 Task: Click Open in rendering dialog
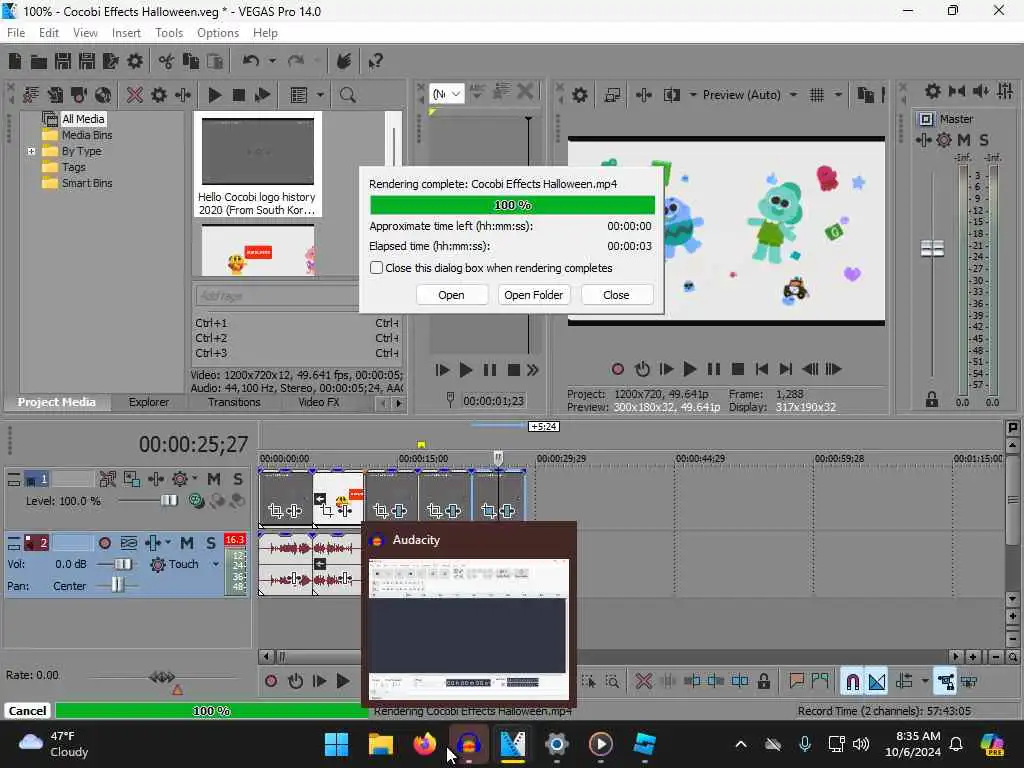click(451, 295)
